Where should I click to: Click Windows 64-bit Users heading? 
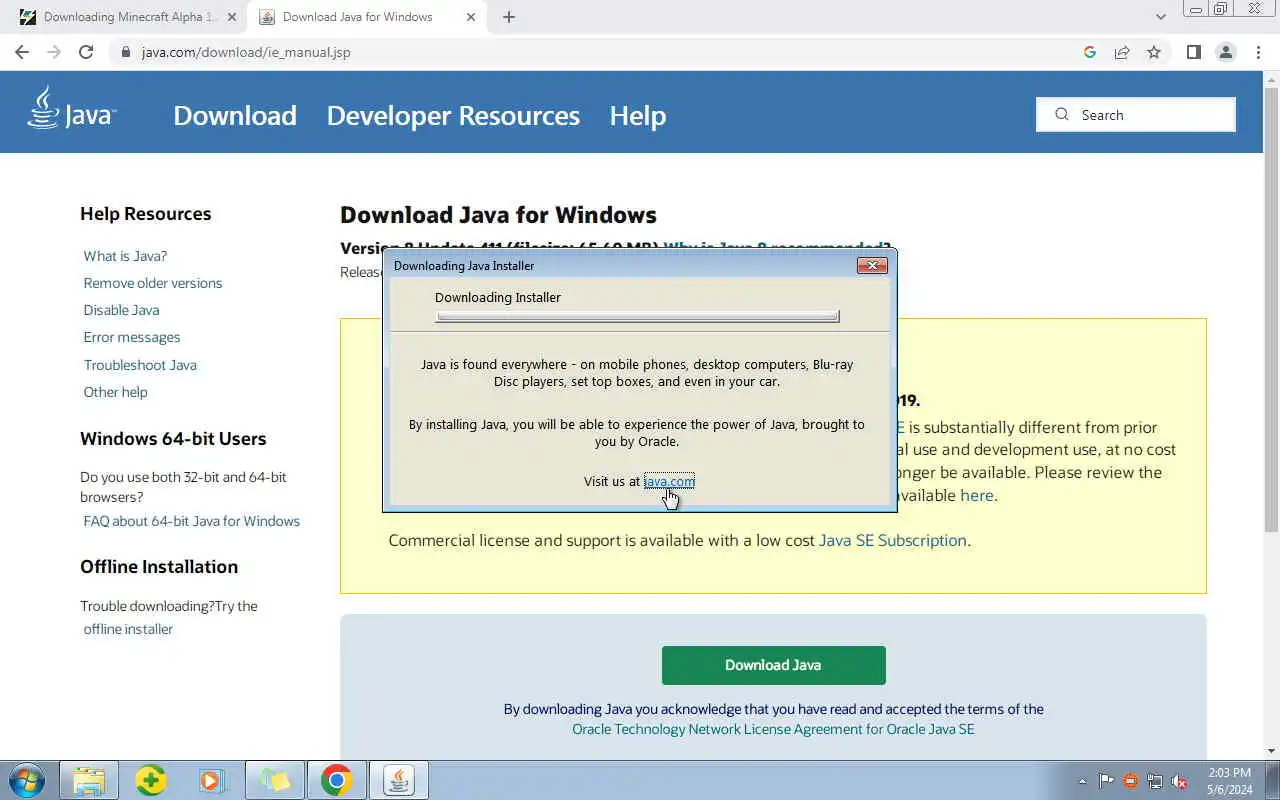tap(173, 439)
